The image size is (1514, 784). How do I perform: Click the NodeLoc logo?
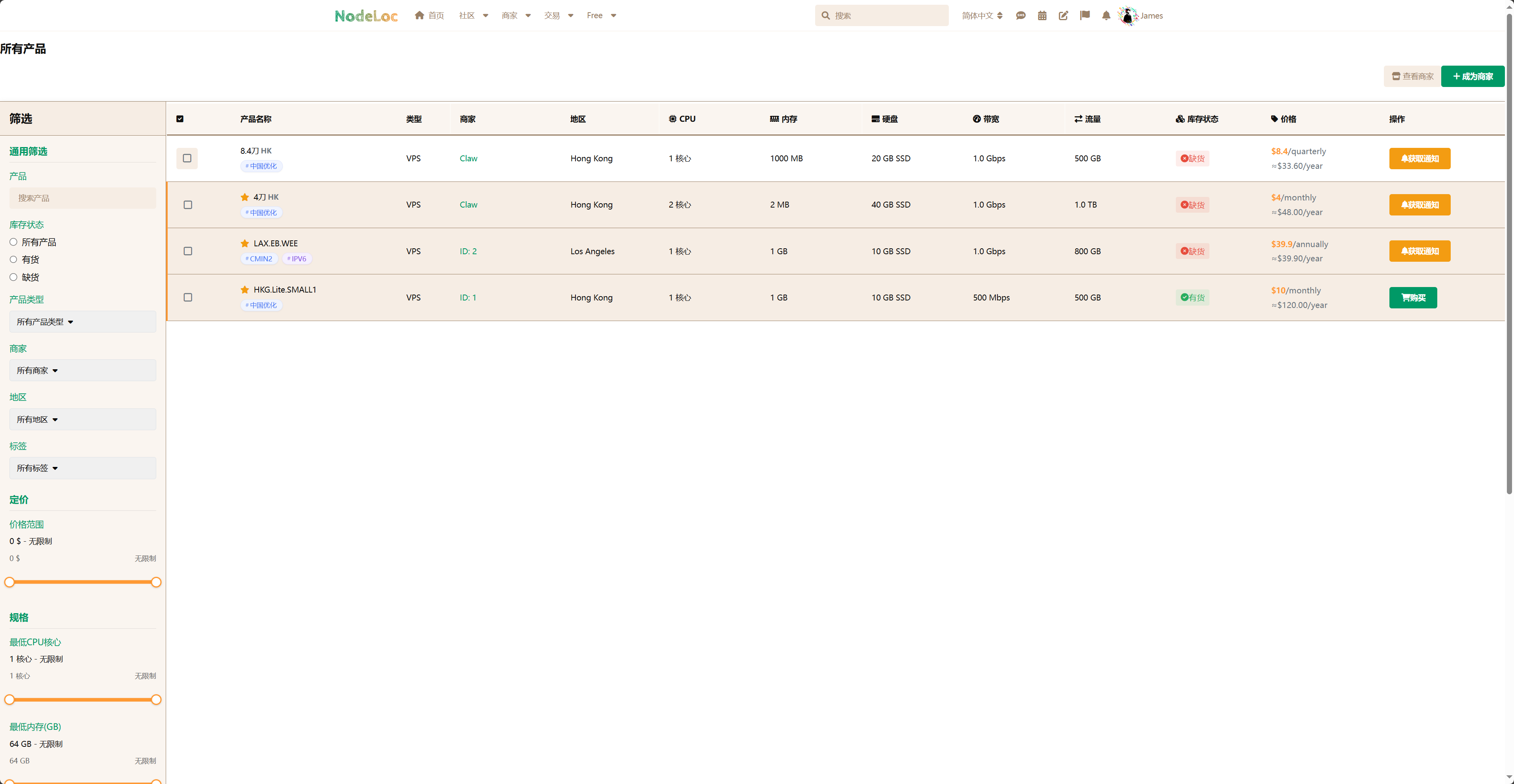pos(366,16)
